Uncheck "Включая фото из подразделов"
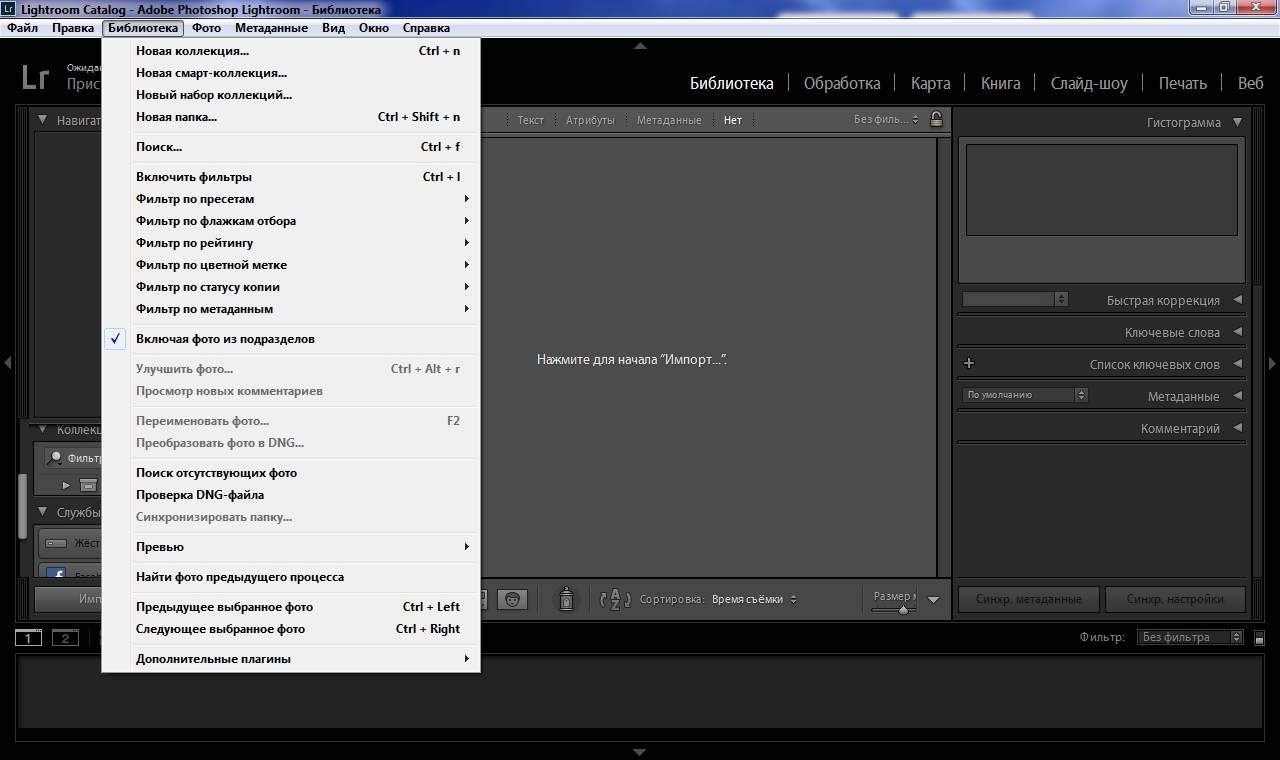 tap(291, 339)
